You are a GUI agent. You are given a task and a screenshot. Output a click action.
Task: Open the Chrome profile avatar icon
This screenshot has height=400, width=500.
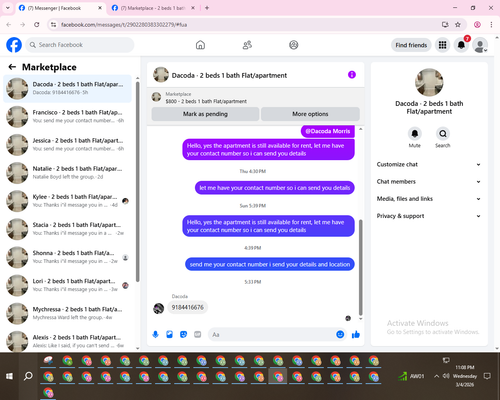click(x=477, y=25)
